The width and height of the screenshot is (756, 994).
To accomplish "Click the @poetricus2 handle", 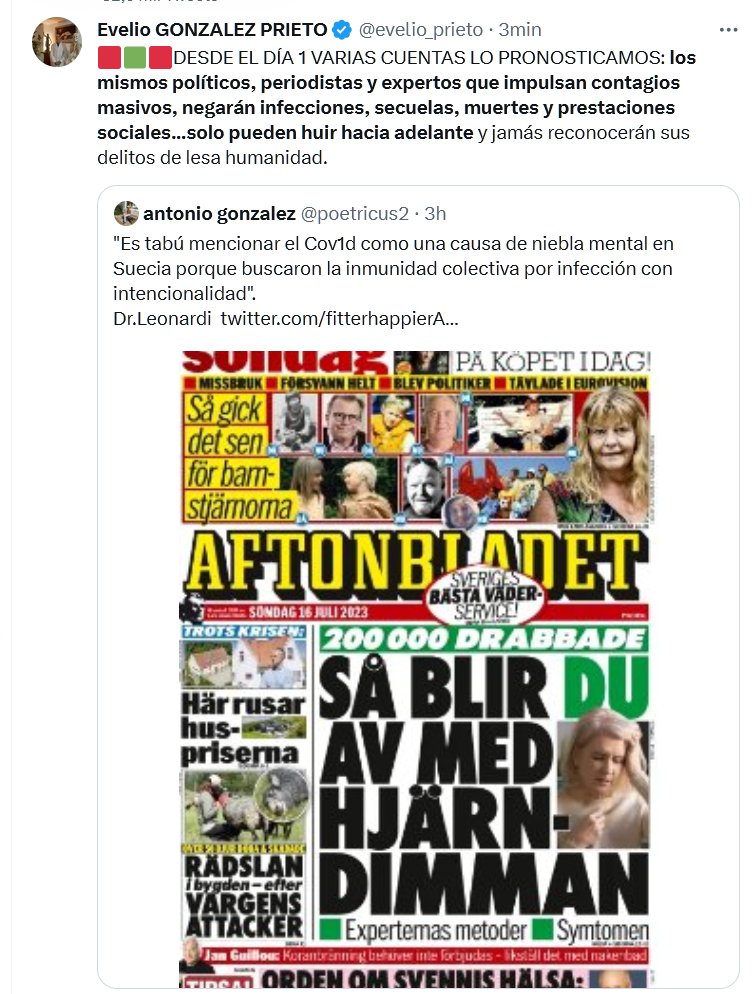I will tap(354, 214).
